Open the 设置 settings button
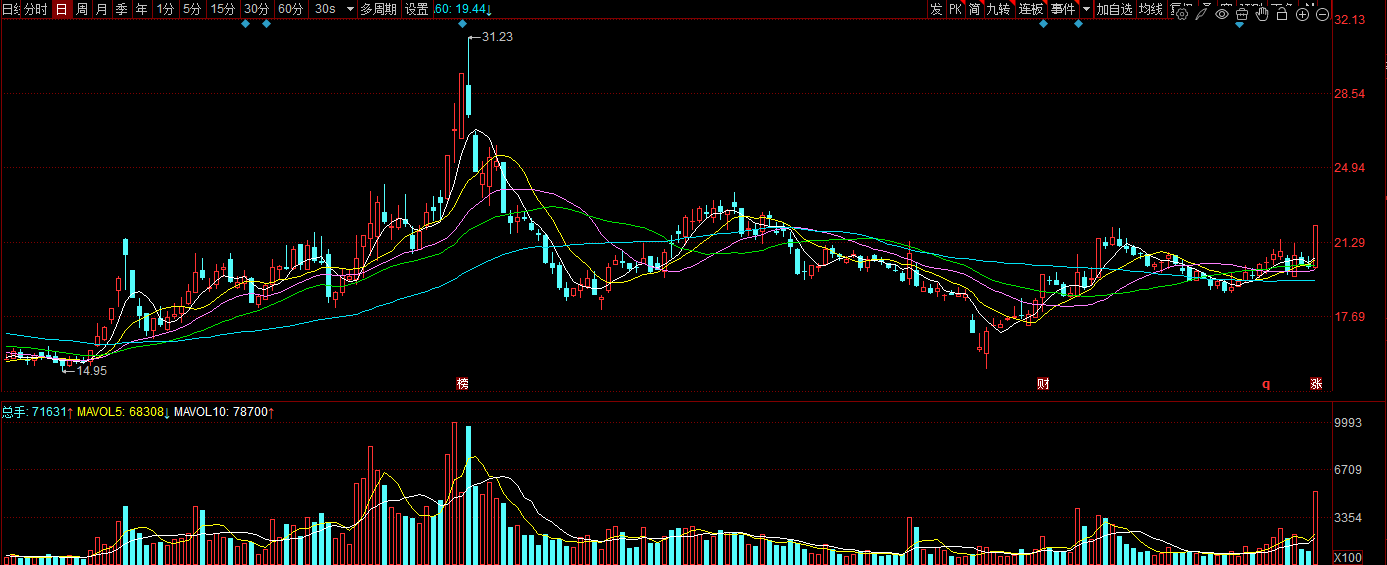 click(x=416, y=9)
